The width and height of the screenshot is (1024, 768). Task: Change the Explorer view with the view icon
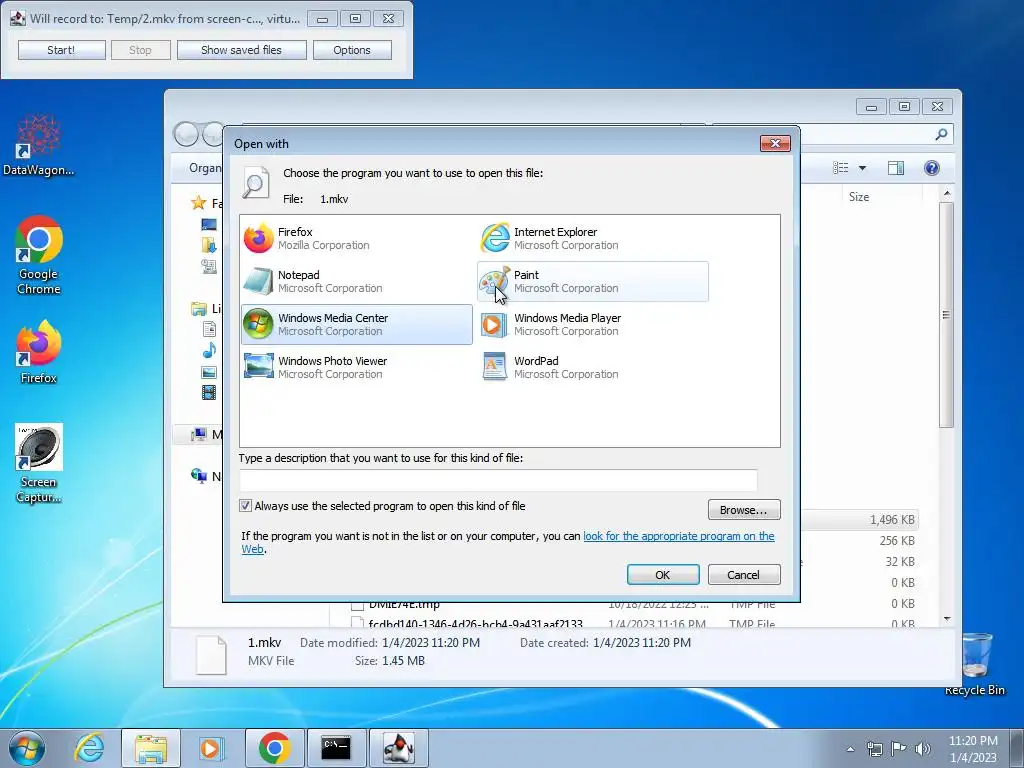pos(840,168)
